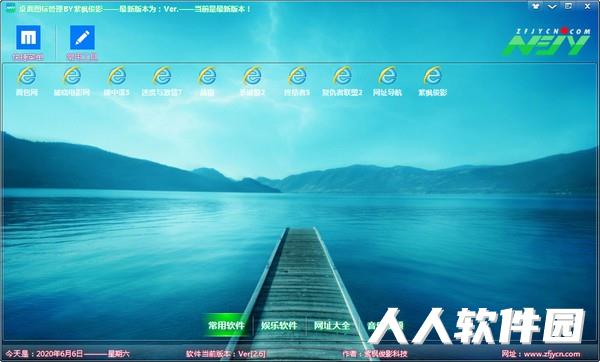Click the blue "m" icon in the top toolbar
The height and width of the screenshot is (362, 600).
(28, 38)
